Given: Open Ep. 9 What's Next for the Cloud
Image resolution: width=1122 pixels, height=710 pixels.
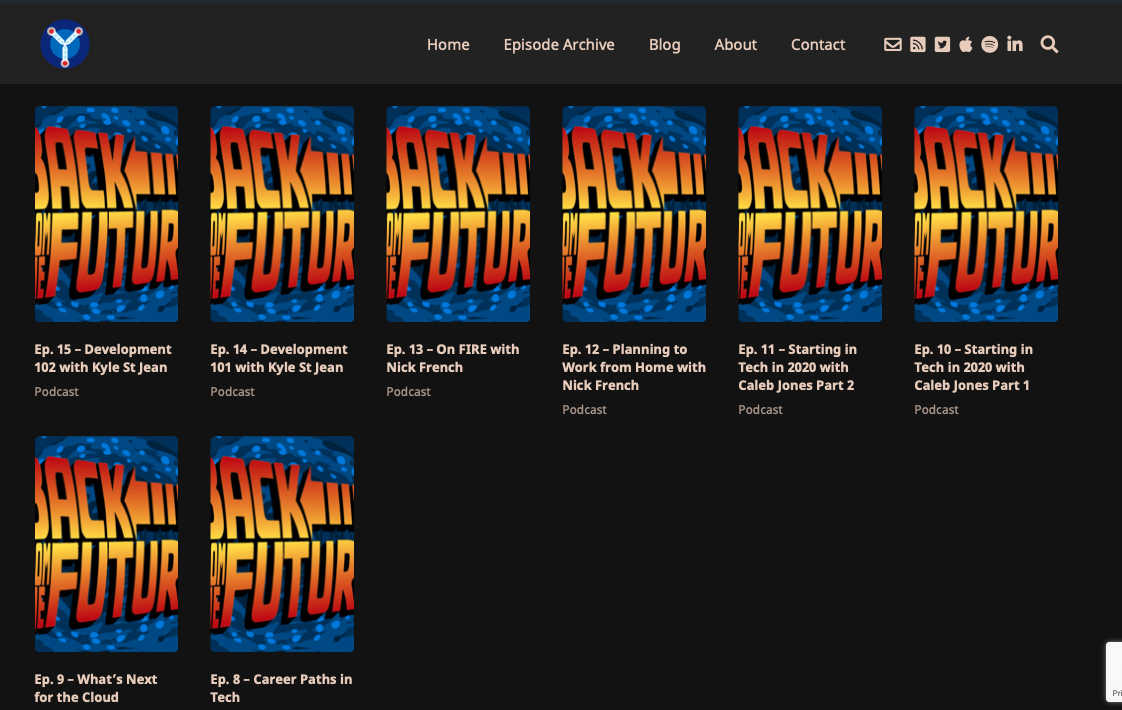Looking at the screenshot, I should click(x=97, y=688).
